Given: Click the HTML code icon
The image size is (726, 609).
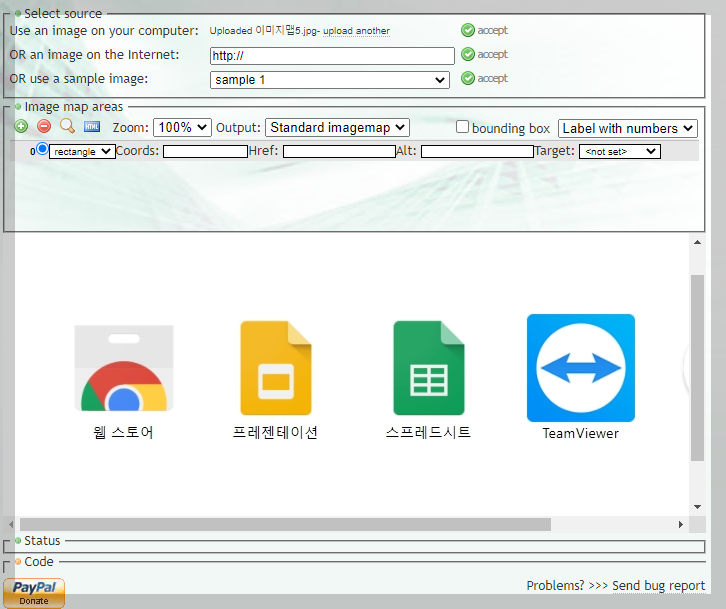Looking at the screenshot, I should tap(92, 126).
